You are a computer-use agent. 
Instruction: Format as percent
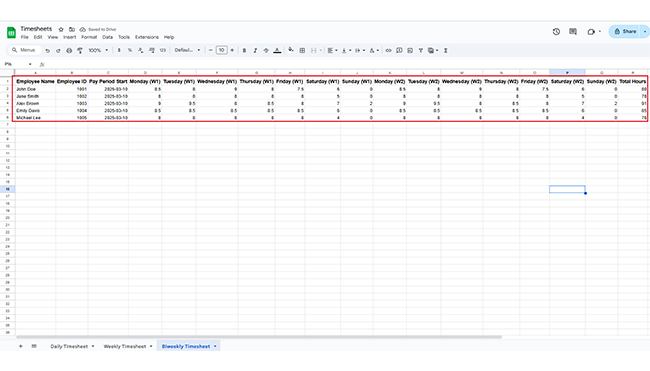(130, 51)
